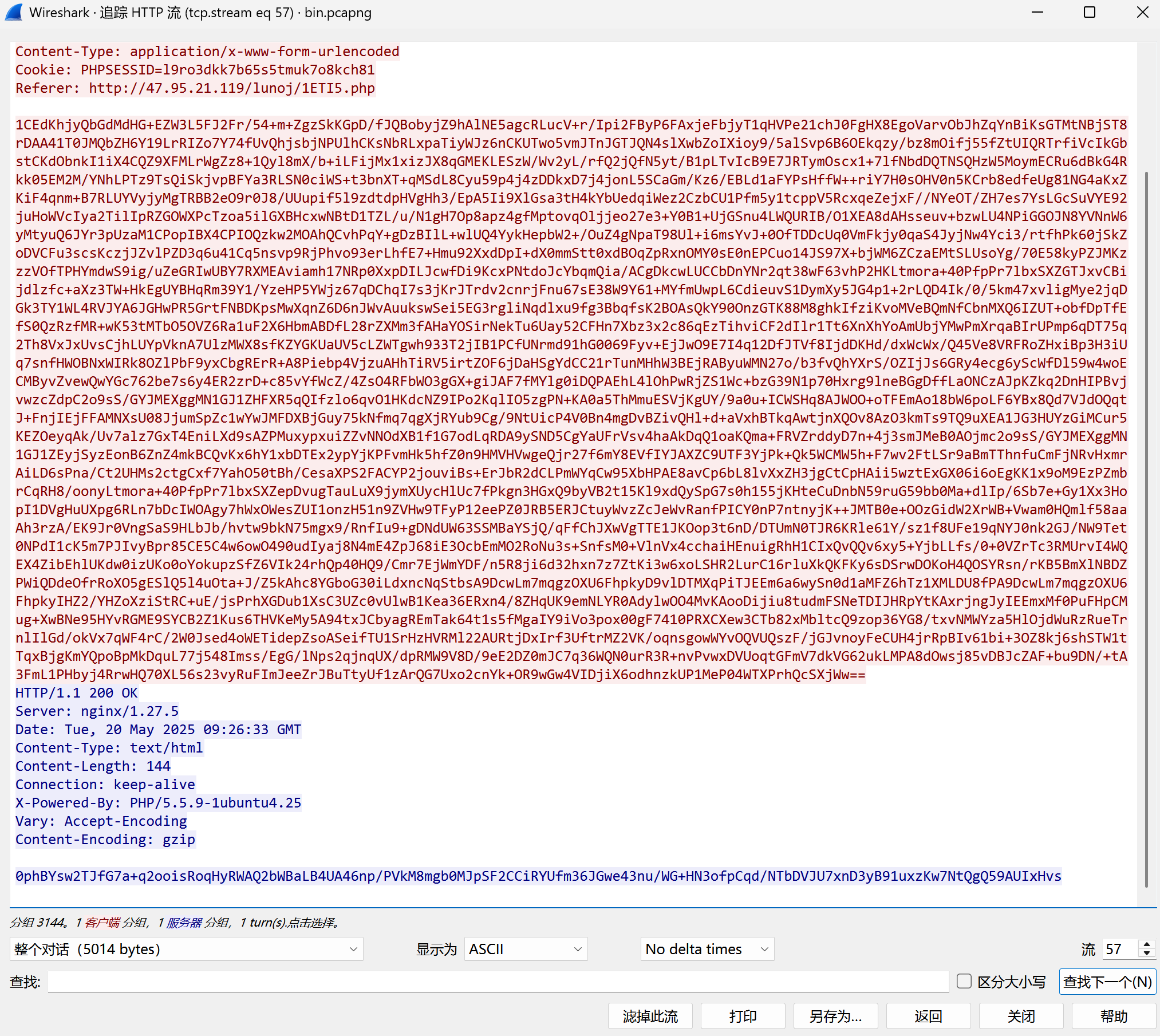Viewport: 1160px width, 1036px height.
Task: Click the Wireshark shark fin icon
Action: pyautogui.click(x=14, y=12)
